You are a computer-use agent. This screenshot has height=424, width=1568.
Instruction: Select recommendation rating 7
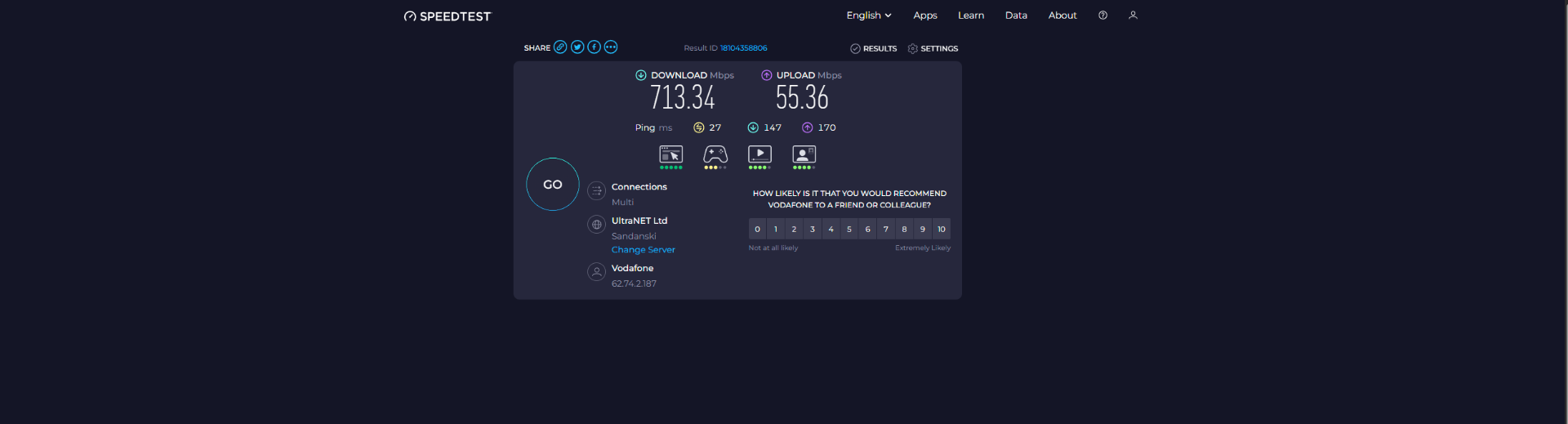click(x=886, y=229)
